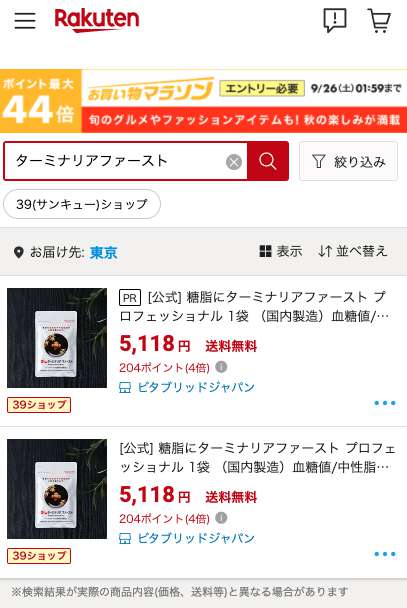
Task: Open the 並べ替え sort options
Action: point(353,251)
